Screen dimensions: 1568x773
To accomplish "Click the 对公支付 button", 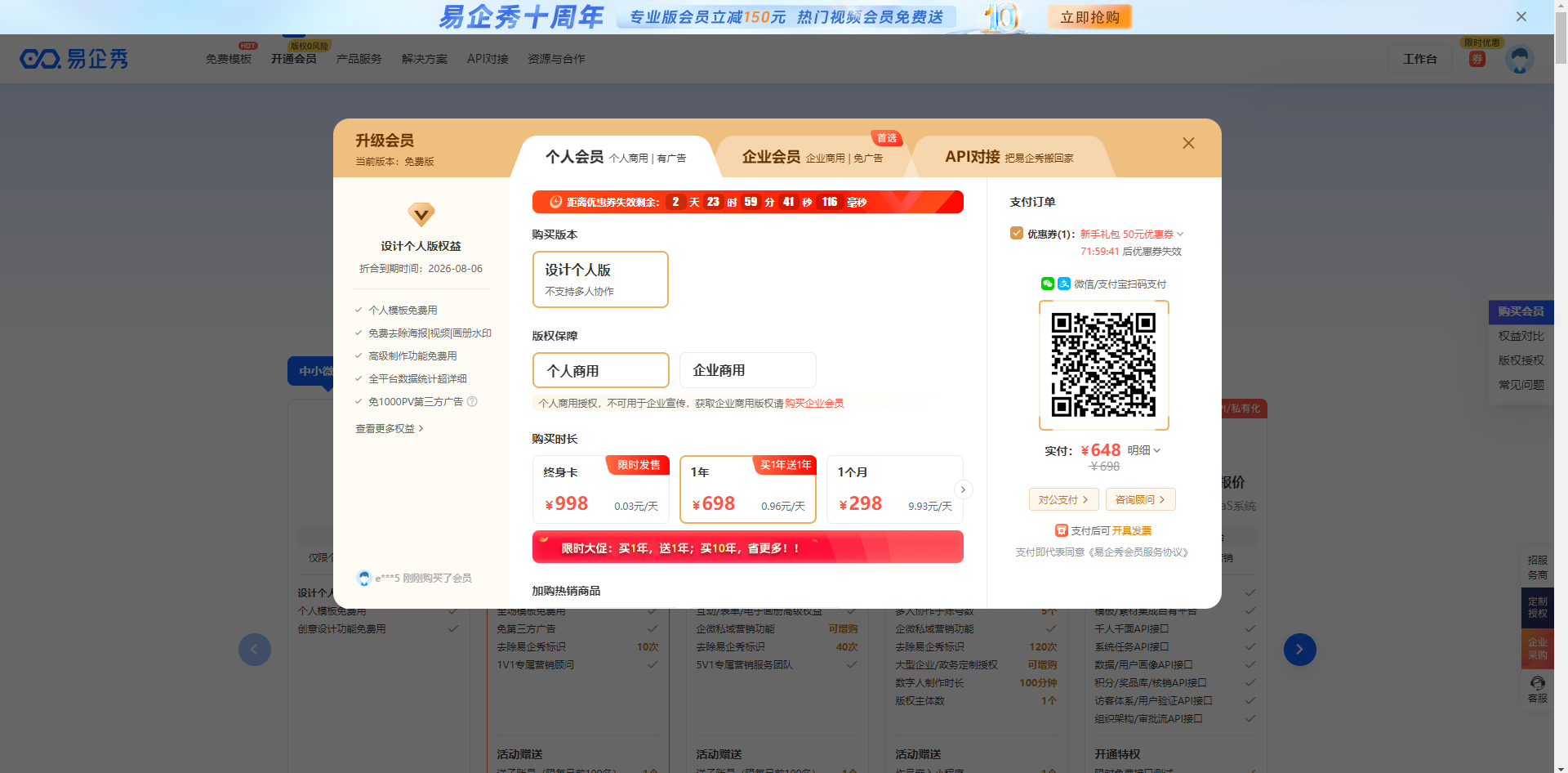I will click(1063, 499).
